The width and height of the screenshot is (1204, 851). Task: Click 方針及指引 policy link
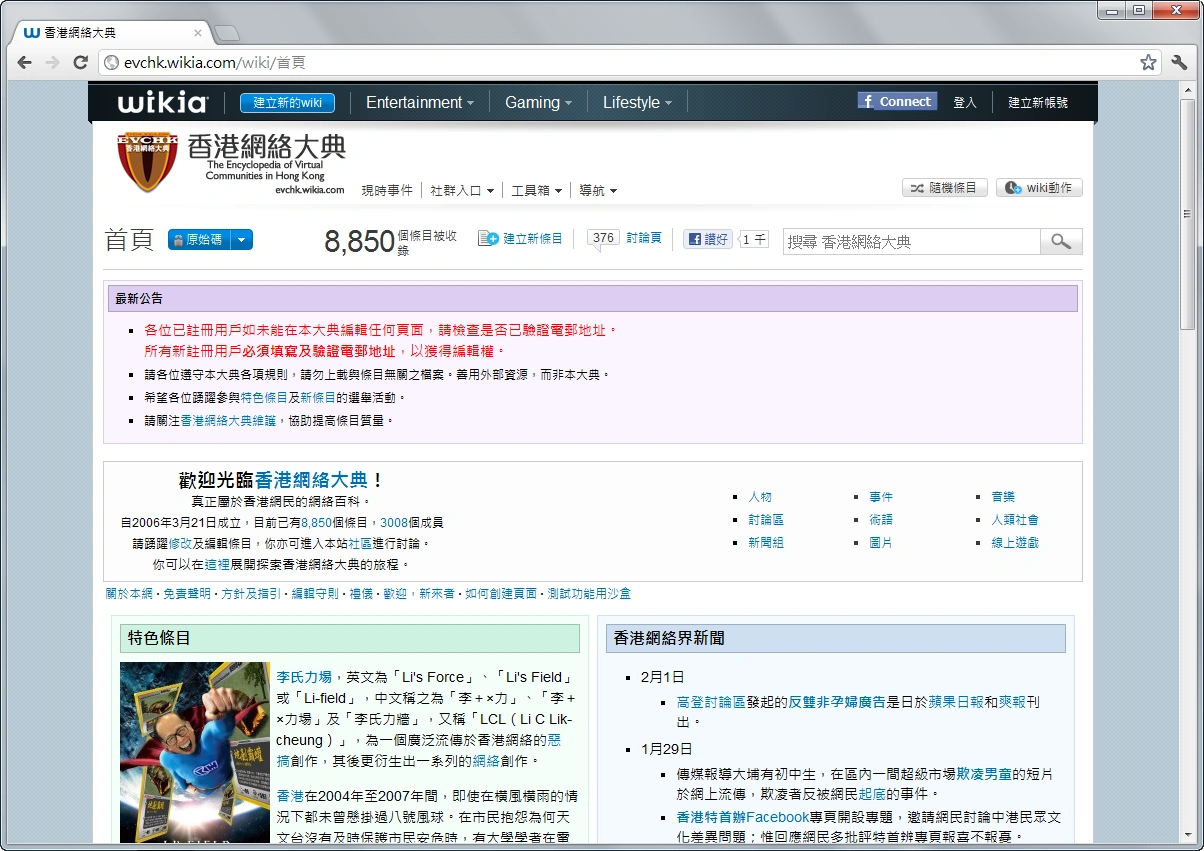tap(251, 593)
